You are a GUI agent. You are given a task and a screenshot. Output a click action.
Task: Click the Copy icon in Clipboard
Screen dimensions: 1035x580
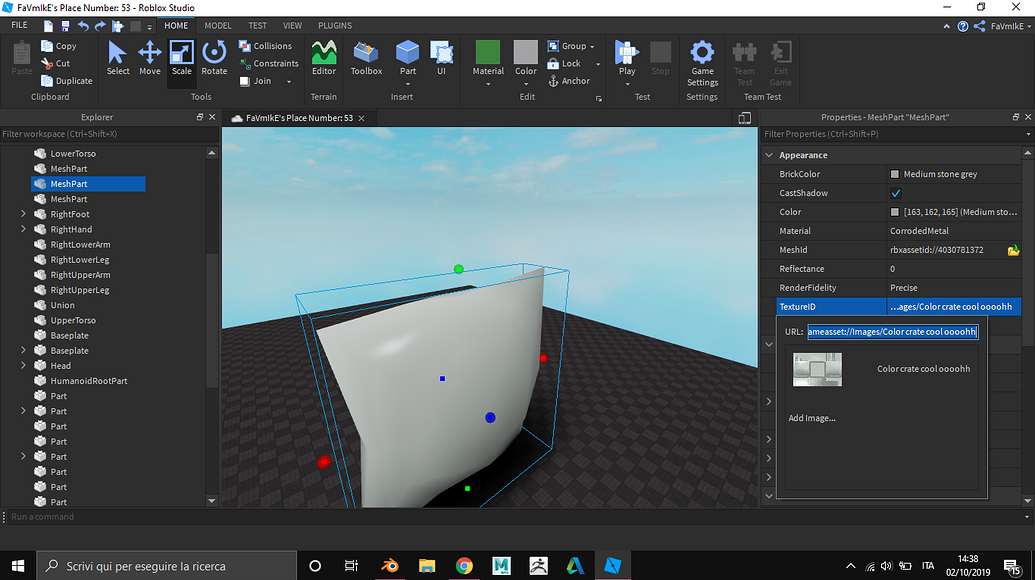(47, 46)
